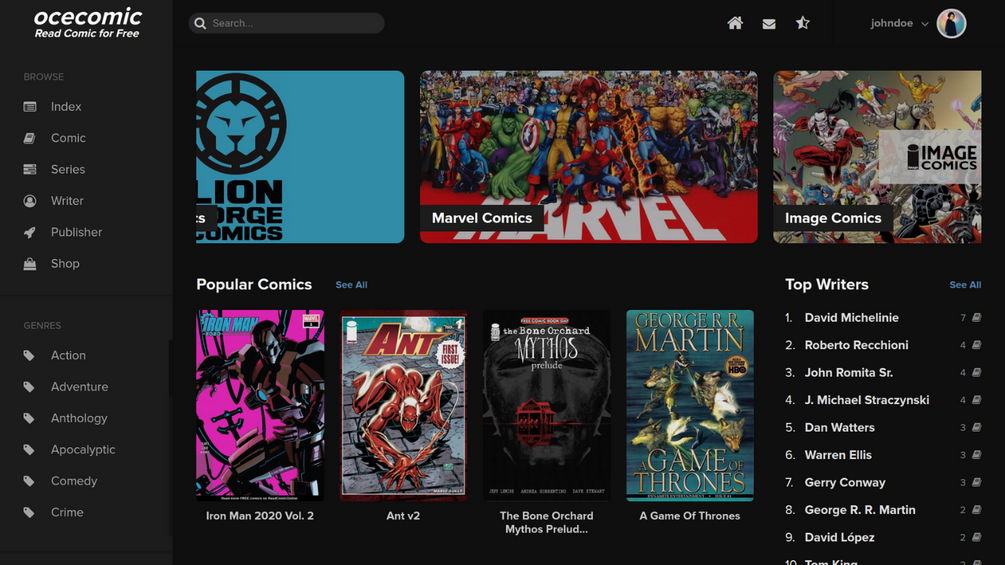
Task: Open Iron Man 2020 Vol. 2 cover
Action: [x=260, y=405]
